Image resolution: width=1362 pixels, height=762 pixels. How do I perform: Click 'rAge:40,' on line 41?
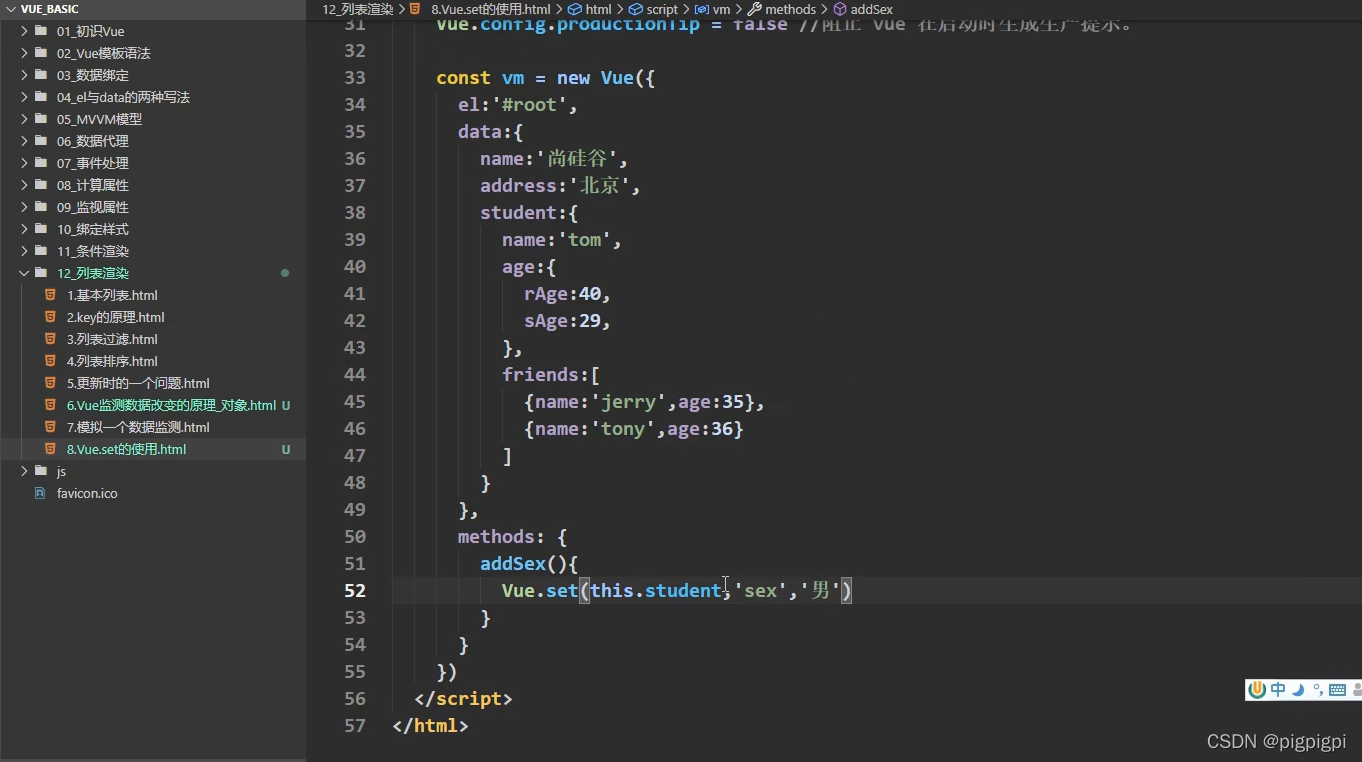click(567, 293)
